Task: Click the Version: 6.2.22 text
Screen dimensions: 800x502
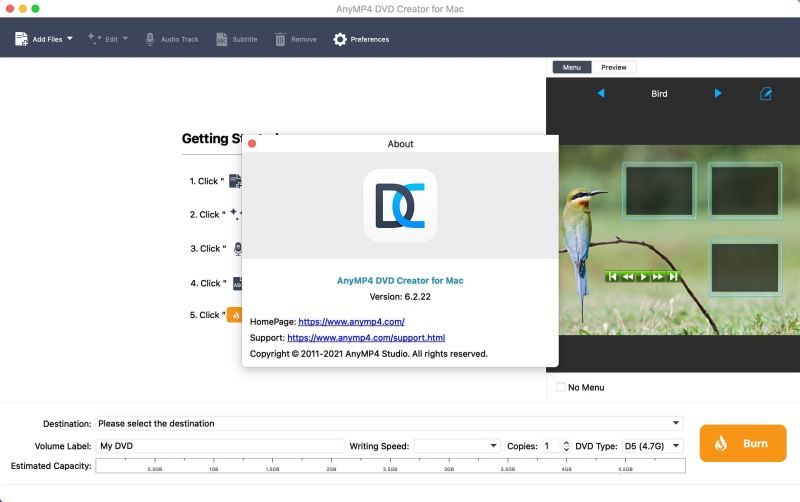Action: pos(400,297)
